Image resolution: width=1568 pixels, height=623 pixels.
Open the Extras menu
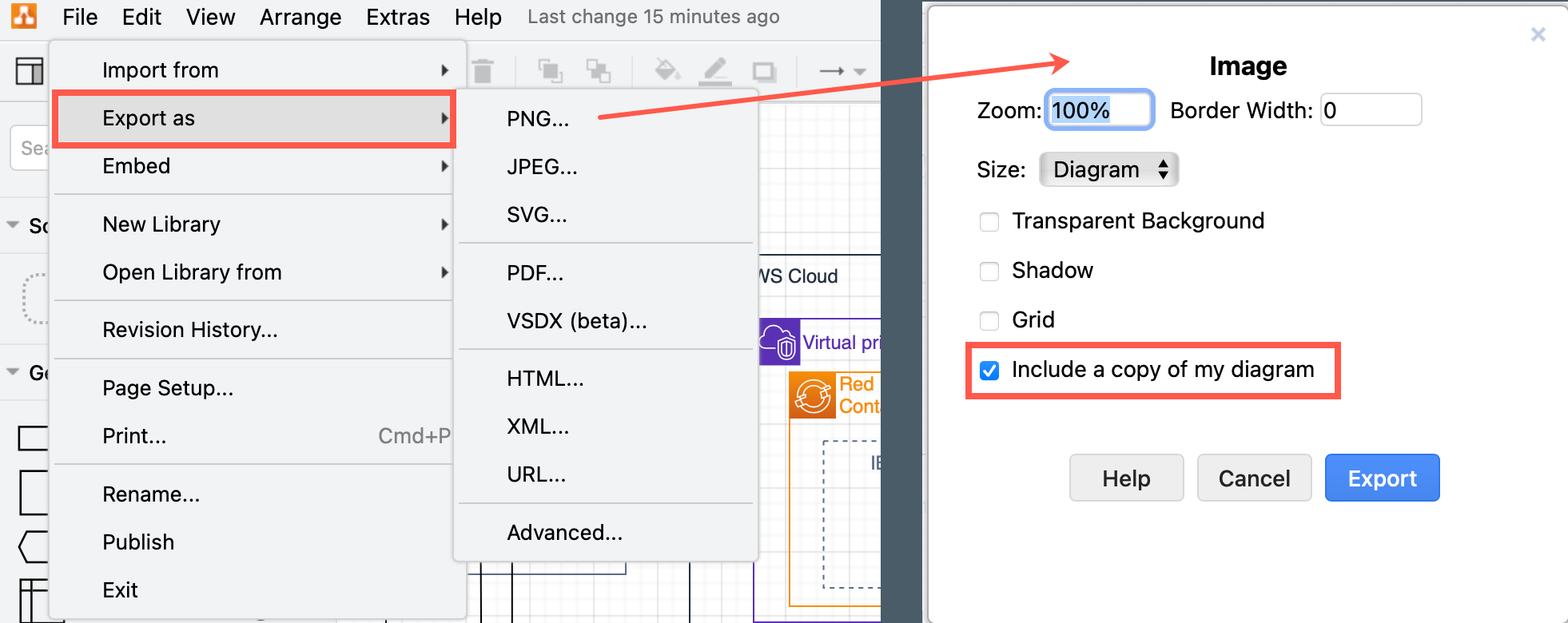click(397, 16)
